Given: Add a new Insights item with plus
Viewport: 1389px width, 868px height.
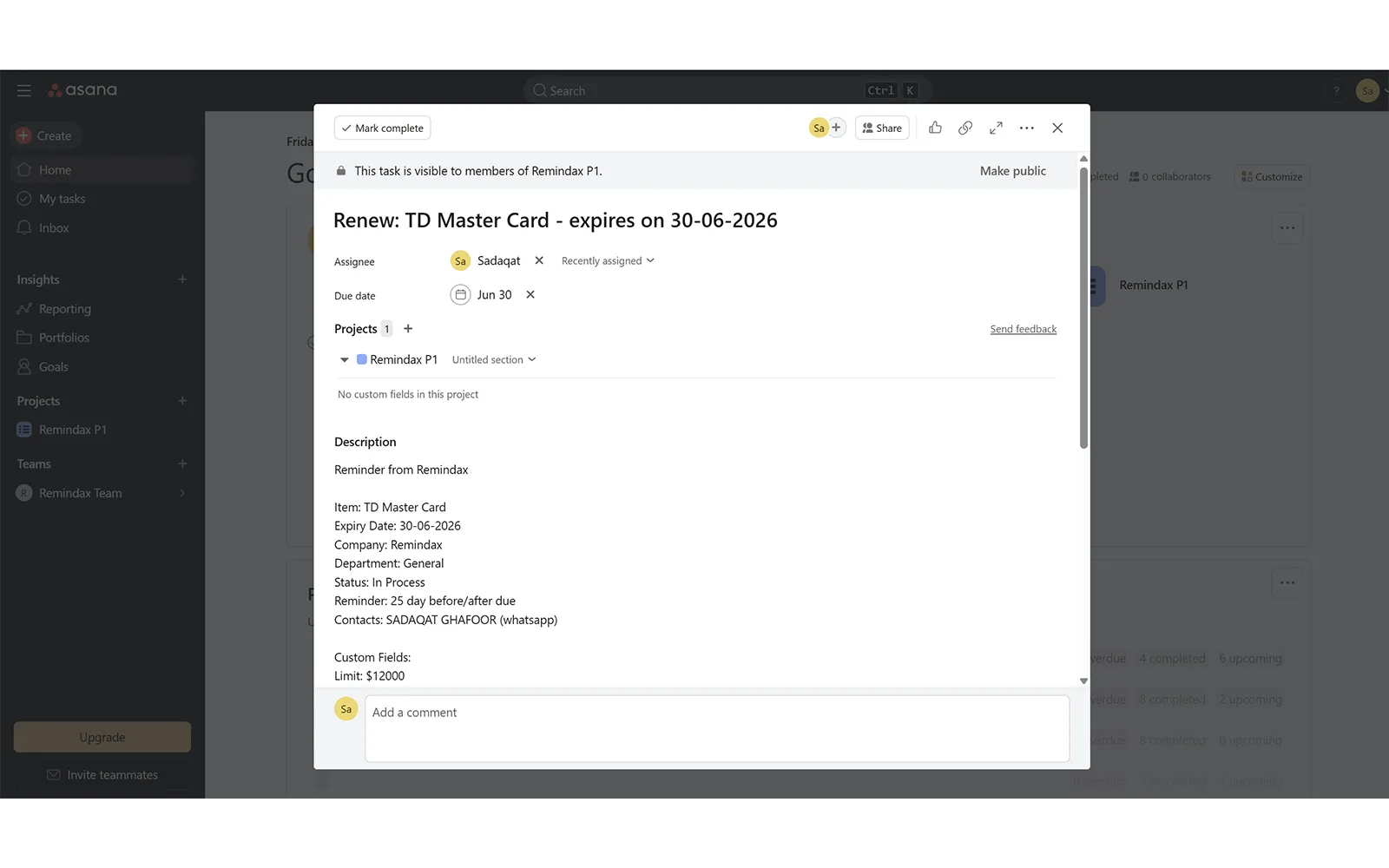Looking at the screenshot, I should [x=182, y=279].
